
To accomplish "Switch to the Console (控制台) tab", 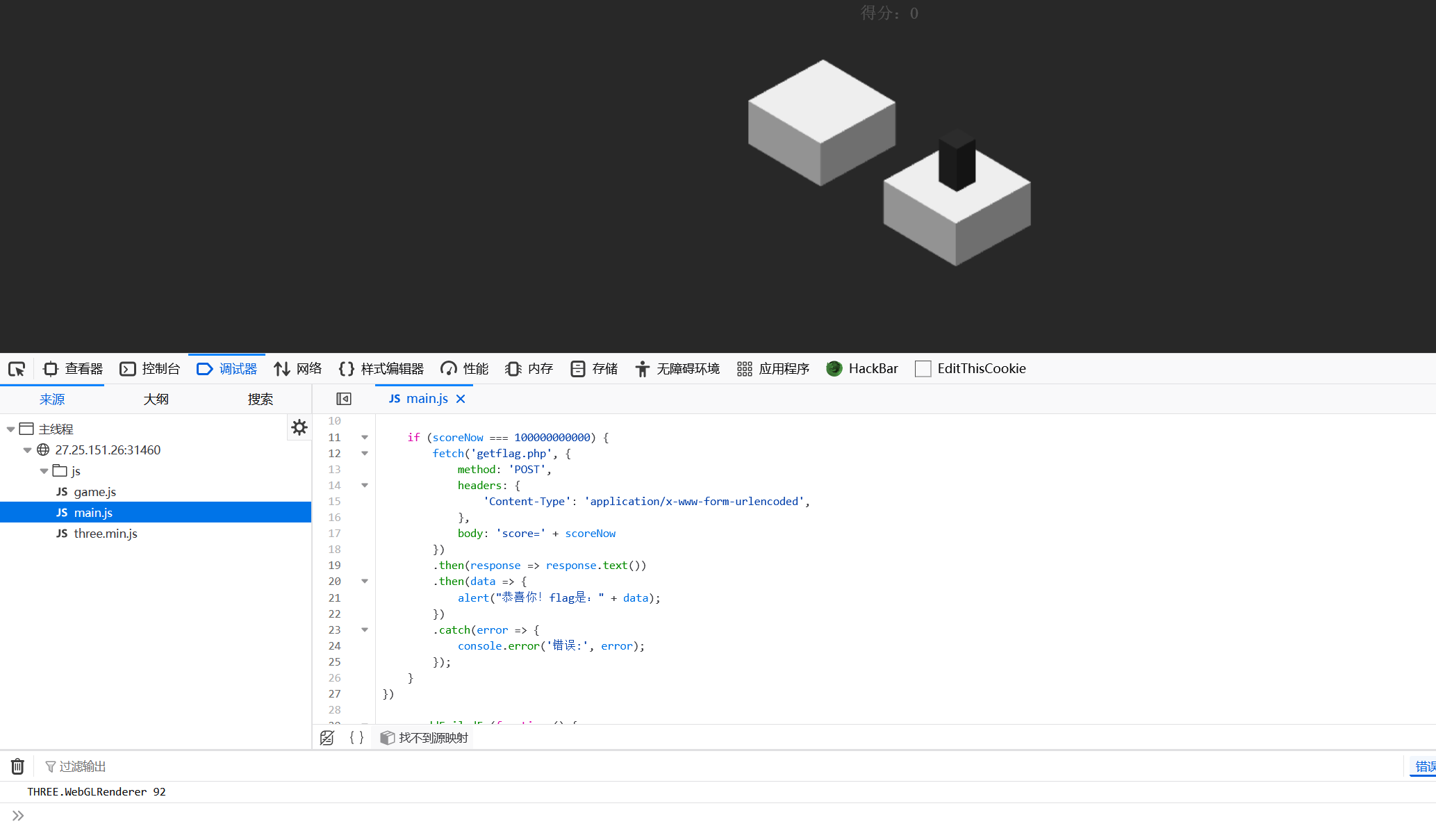I will pos(150,369).
